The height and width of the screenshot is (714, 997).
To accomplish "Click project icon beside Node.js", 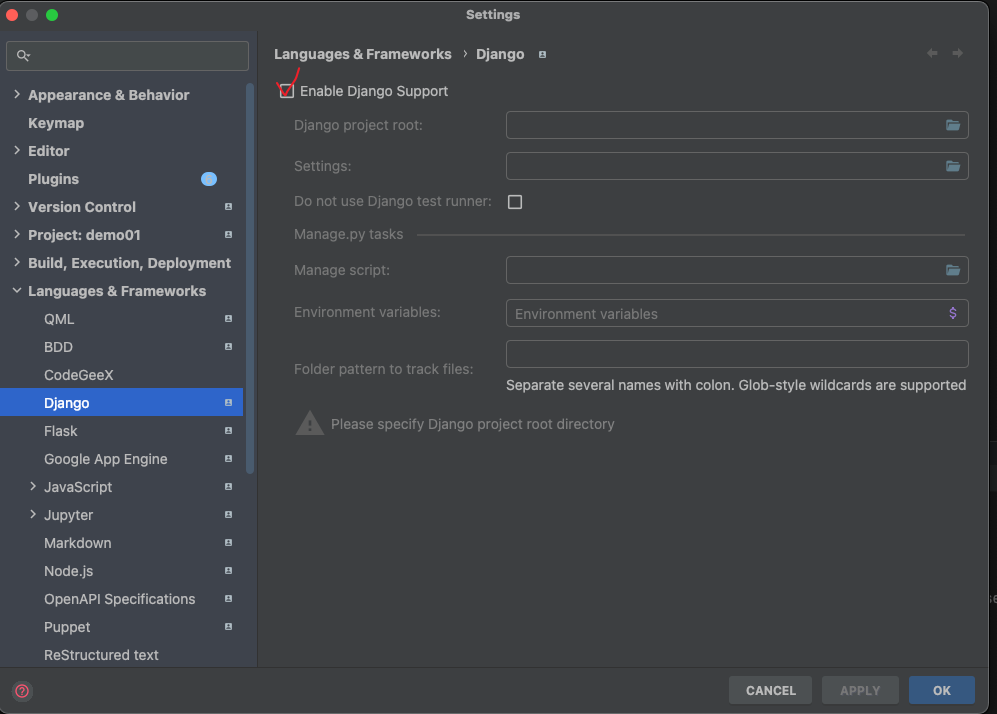I will [228, 570].
